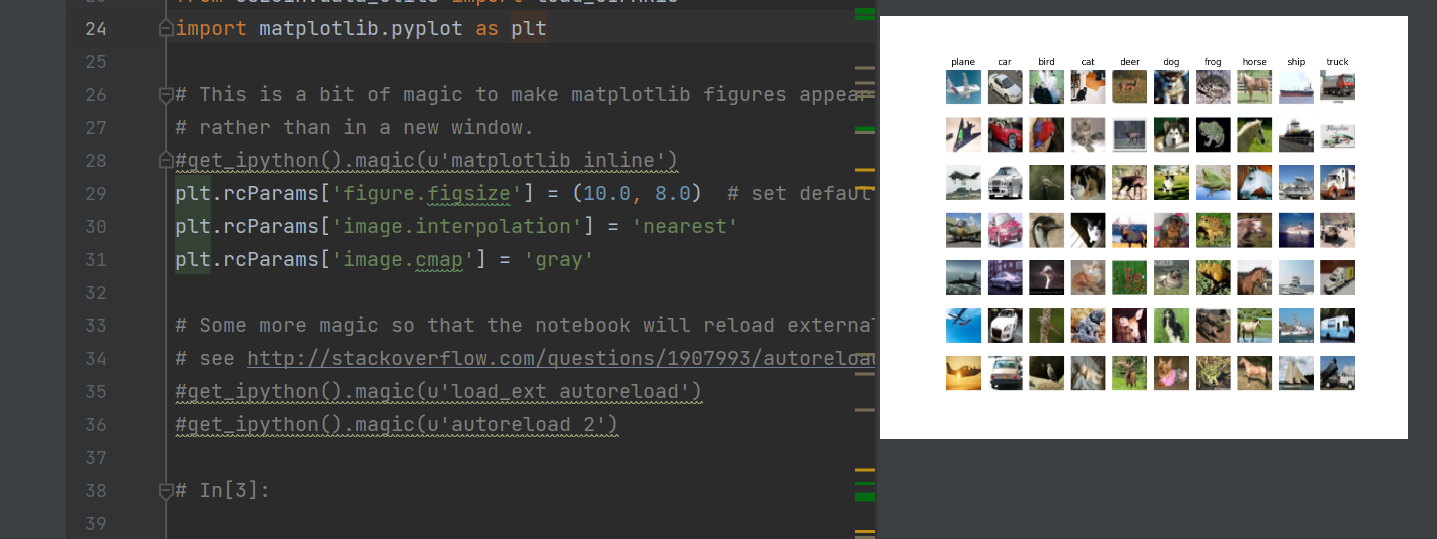Click the thumbnail directly below 'bird' label

click(1046, 87)
